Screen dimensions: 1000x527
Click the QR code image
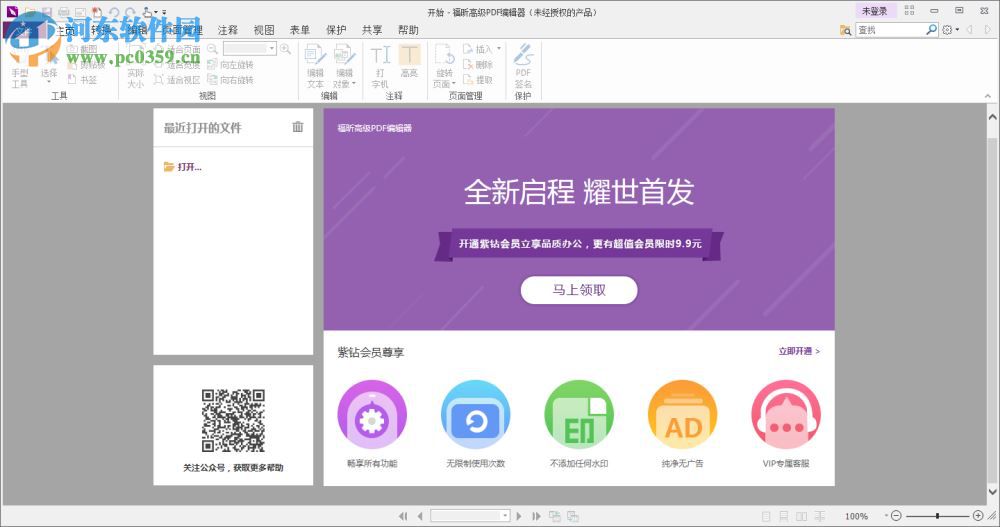click(x=233, y=420)
